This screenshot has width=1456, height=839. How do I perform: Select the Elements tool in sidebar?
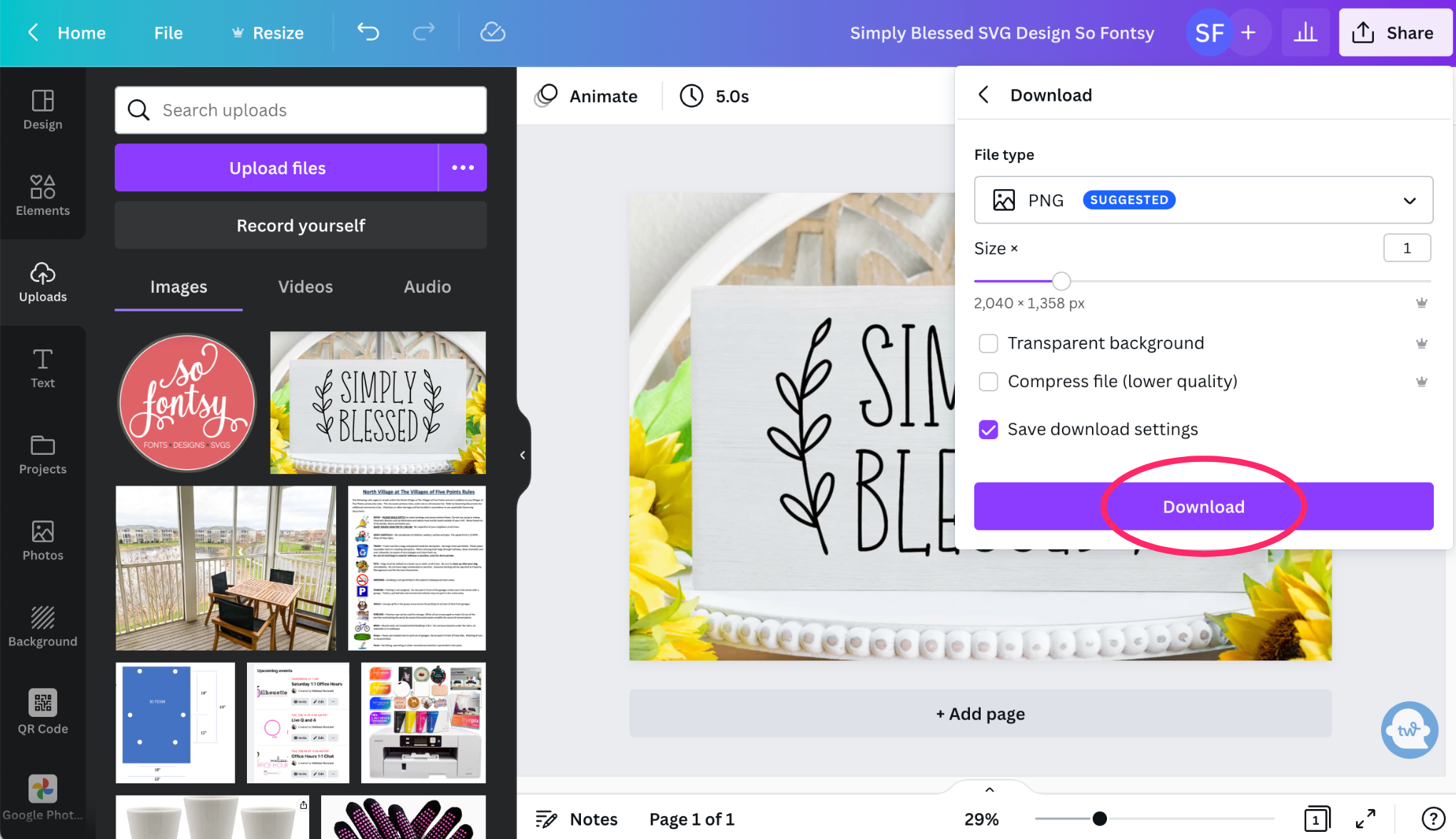43,192
